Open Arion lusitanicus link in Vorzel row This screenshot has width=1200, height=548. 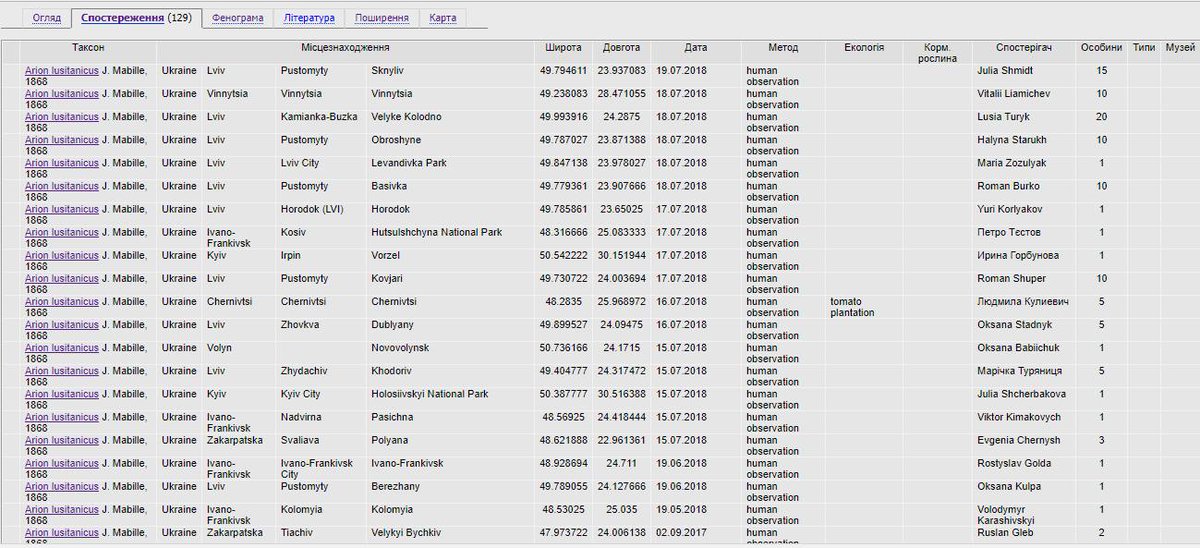coord(62,255)
